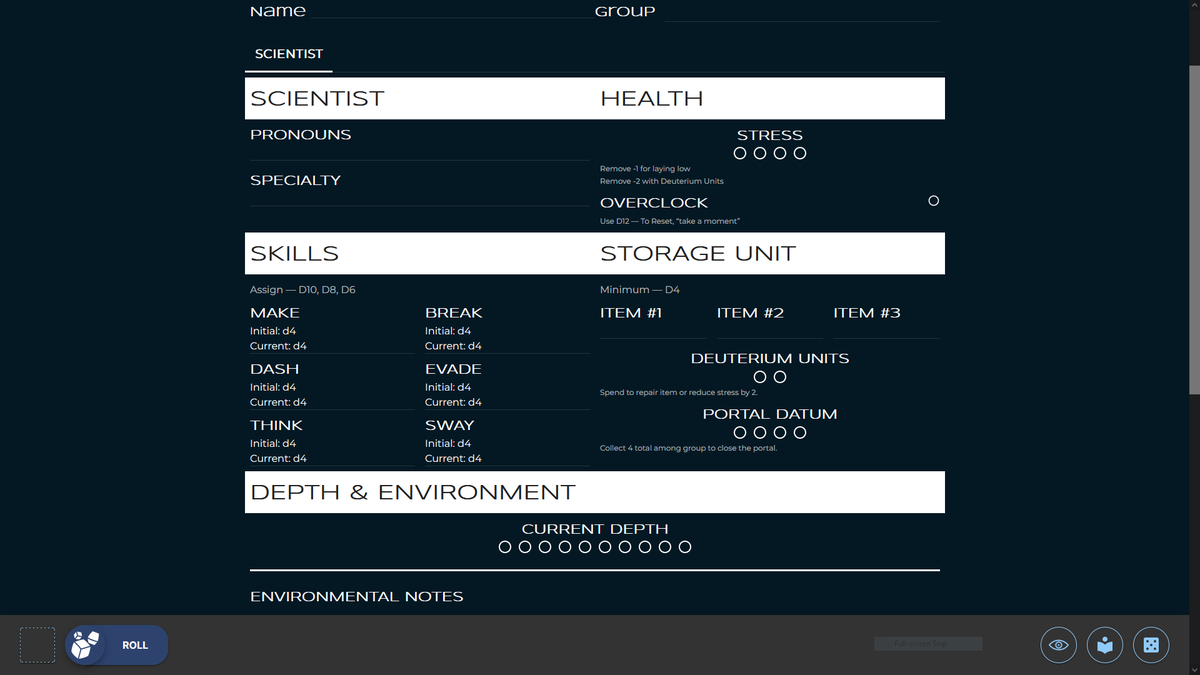Click the Roll dice button
This screenshot has width=1200, height=675.
pyautogui.click(x=117, y=645)
